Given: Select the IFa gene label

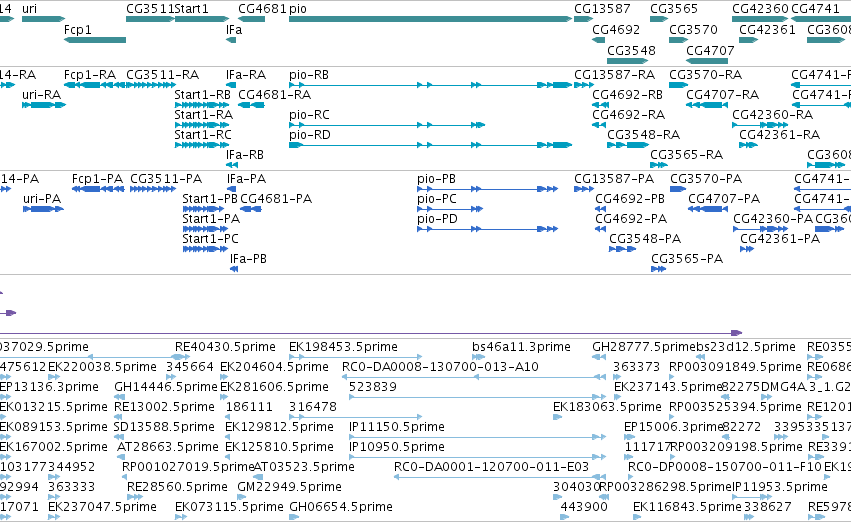Looking at the screenshot, I should [234, 30].
